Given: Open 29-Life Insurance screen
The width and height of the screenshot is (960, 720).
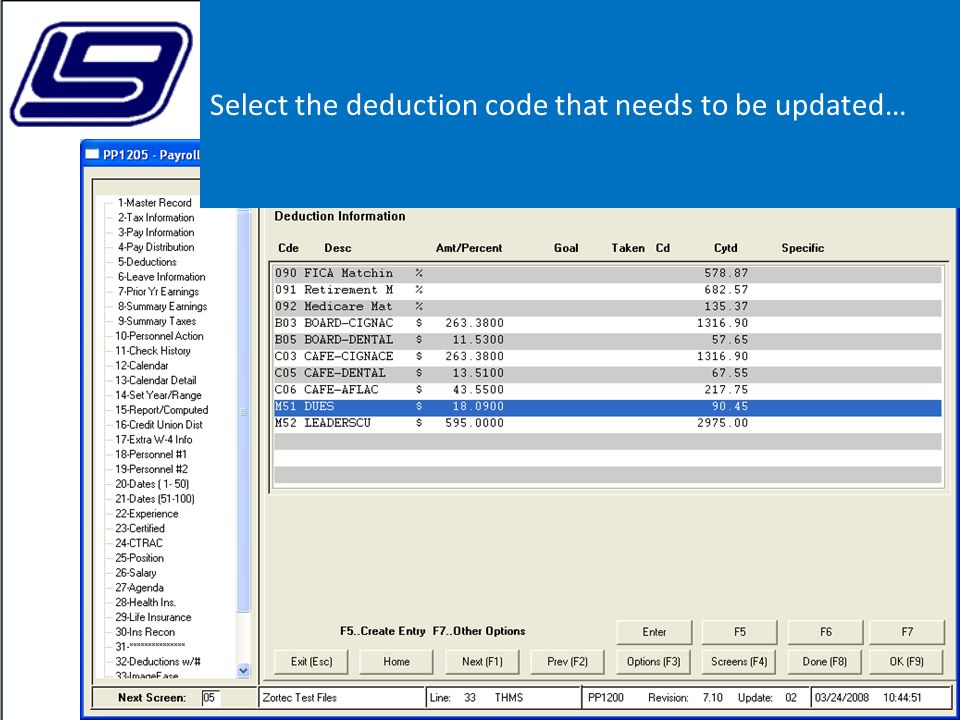Looking at the screenshot, I should coord(153,617).
